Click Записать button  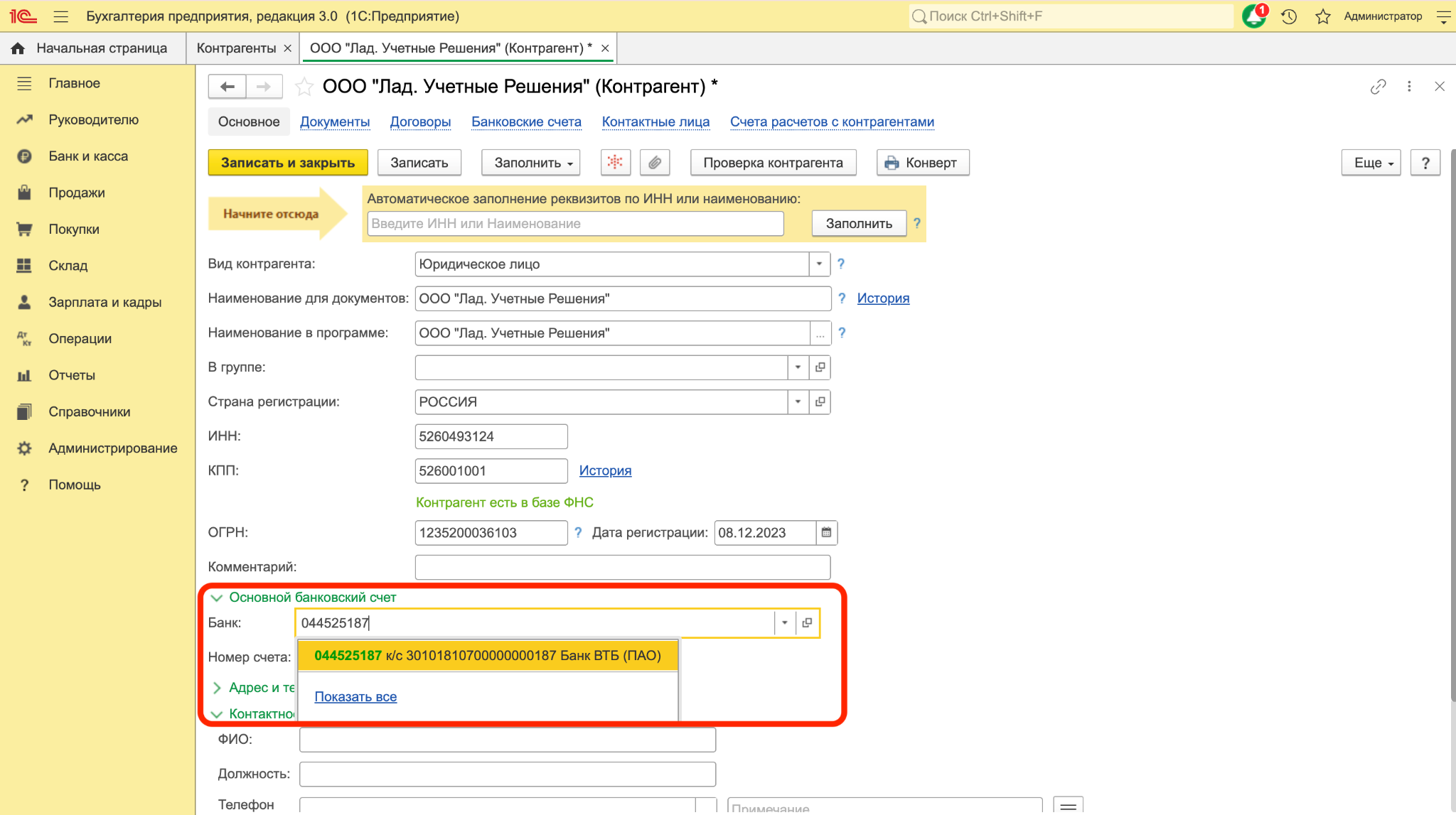419,163
